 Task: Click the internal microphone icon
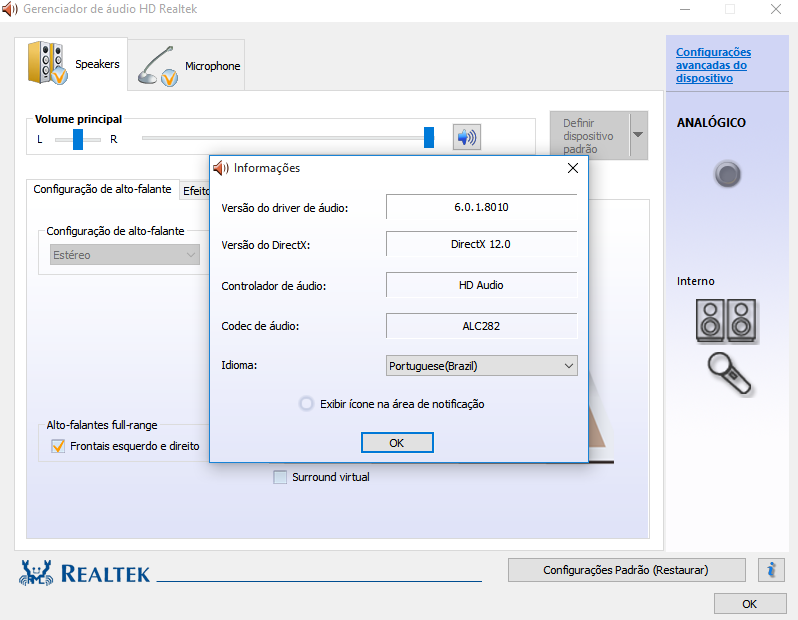[x=729, y=374]
